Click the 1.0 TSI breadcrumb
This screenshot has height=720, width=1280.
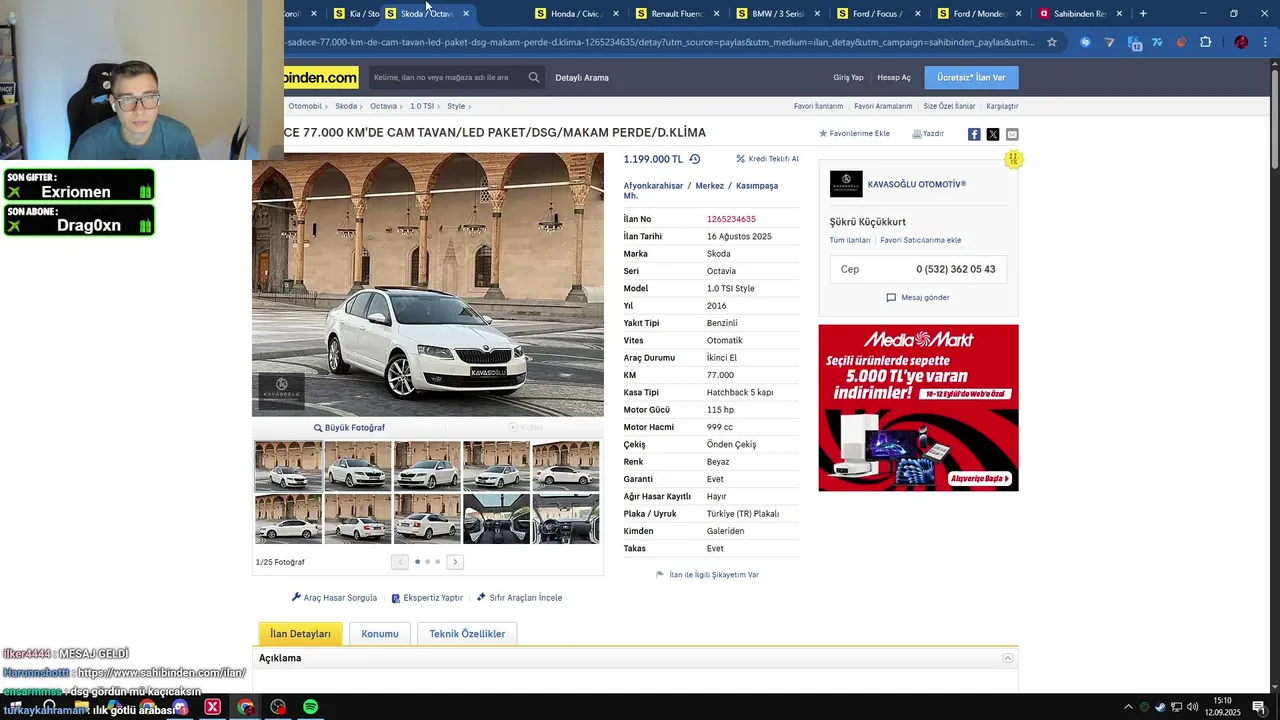pyautogui.click(x=422, y=106)
